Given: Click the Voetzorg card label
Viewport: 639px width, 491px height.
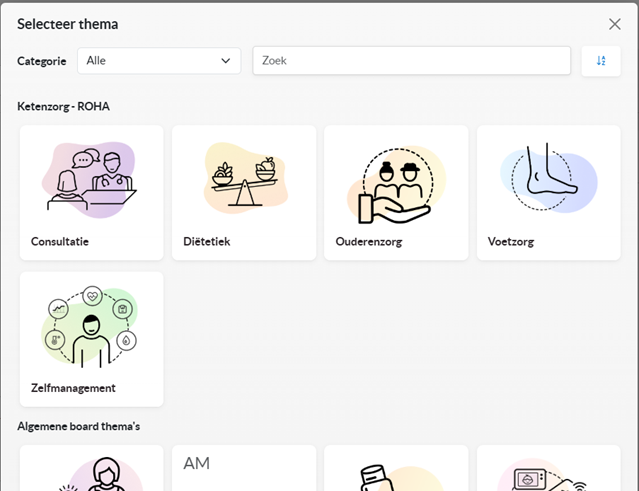Looking at the screenshot, I should (511, 242).
